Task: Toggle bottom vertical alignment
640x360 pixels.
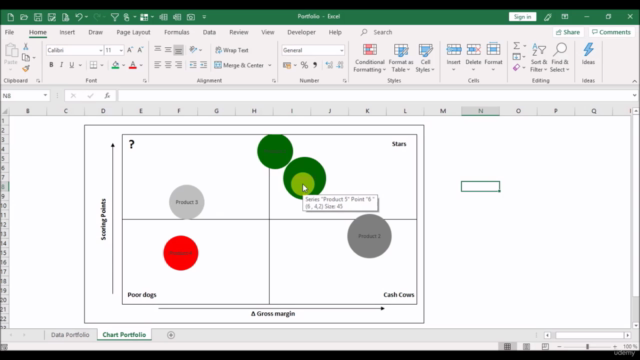Action: click(x=178, y=50)
